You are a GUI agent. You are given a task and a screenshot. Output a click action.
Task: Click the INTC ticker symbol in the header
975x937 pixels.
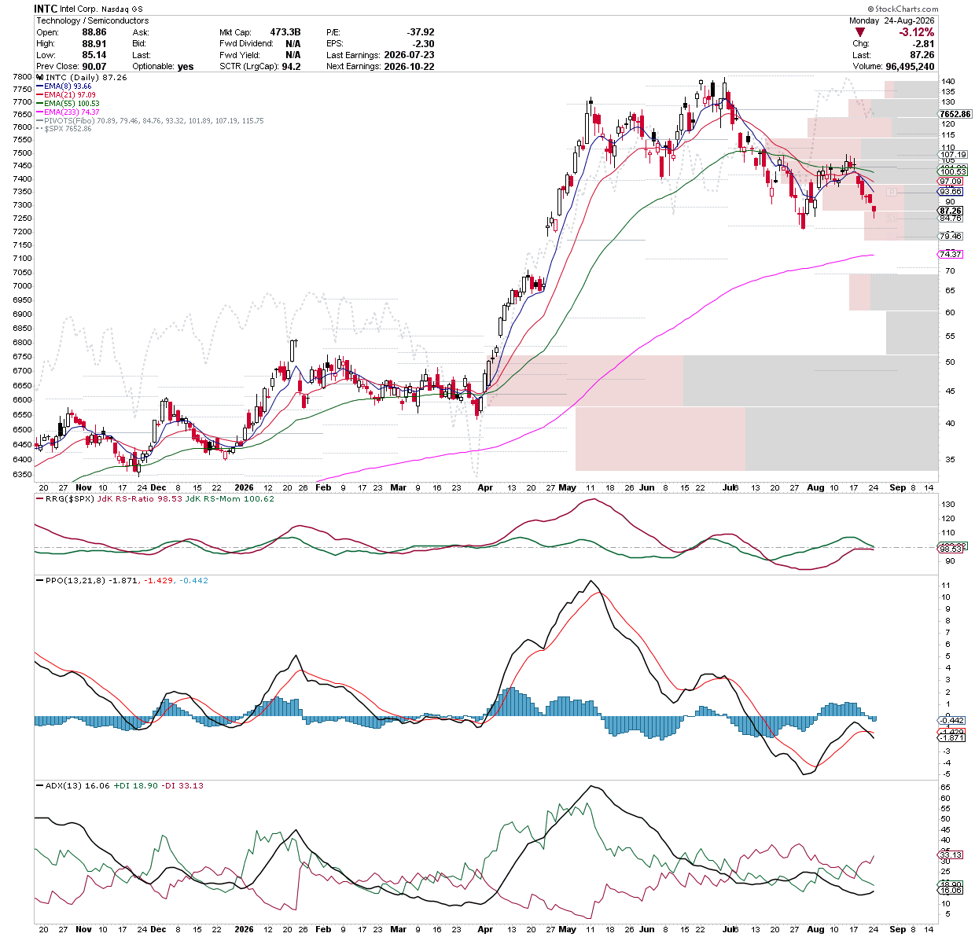45,9
